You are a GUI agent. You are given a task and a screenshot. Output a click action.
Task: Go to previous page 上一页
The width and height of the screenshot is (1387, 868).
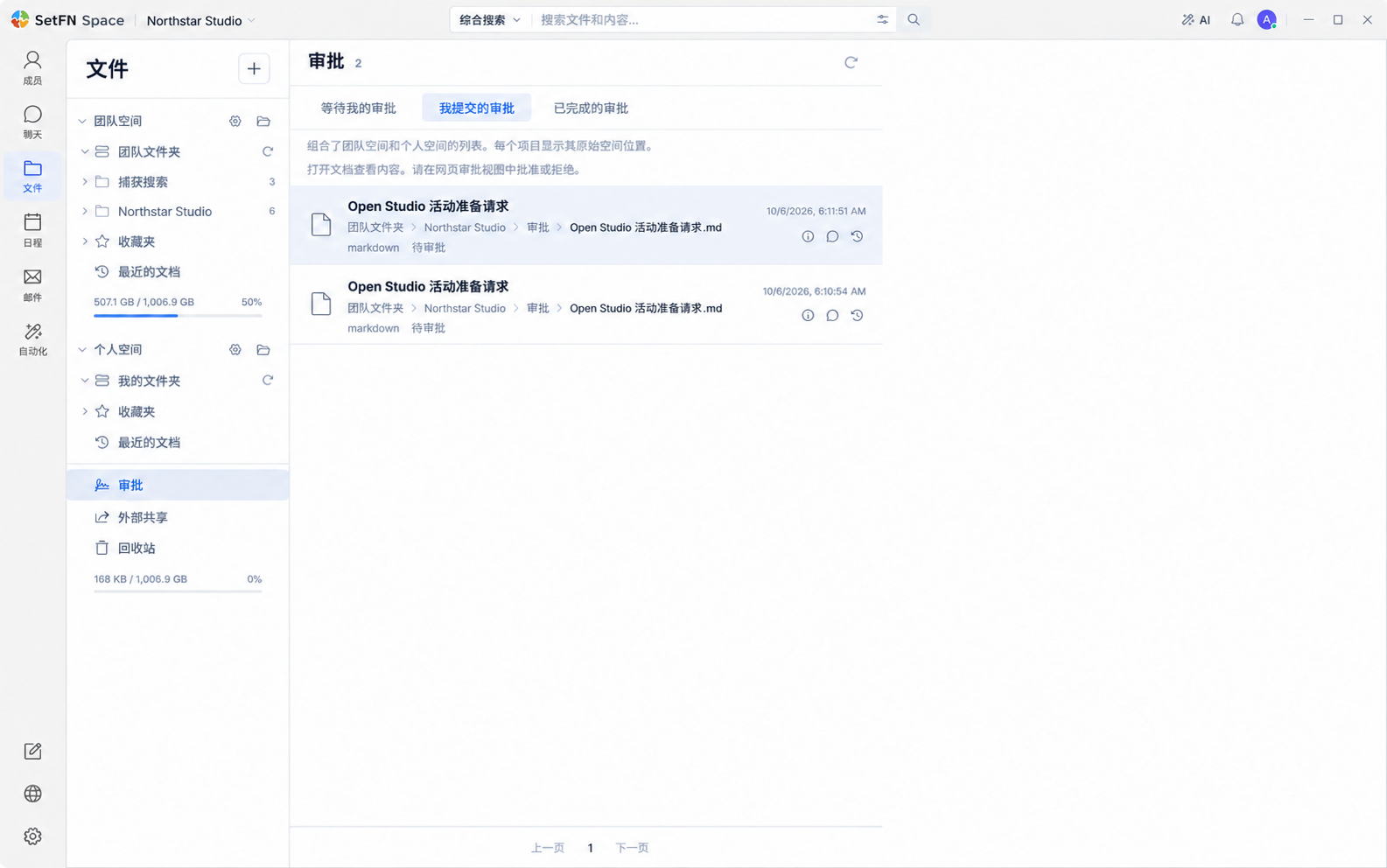(x=548, y=848)
